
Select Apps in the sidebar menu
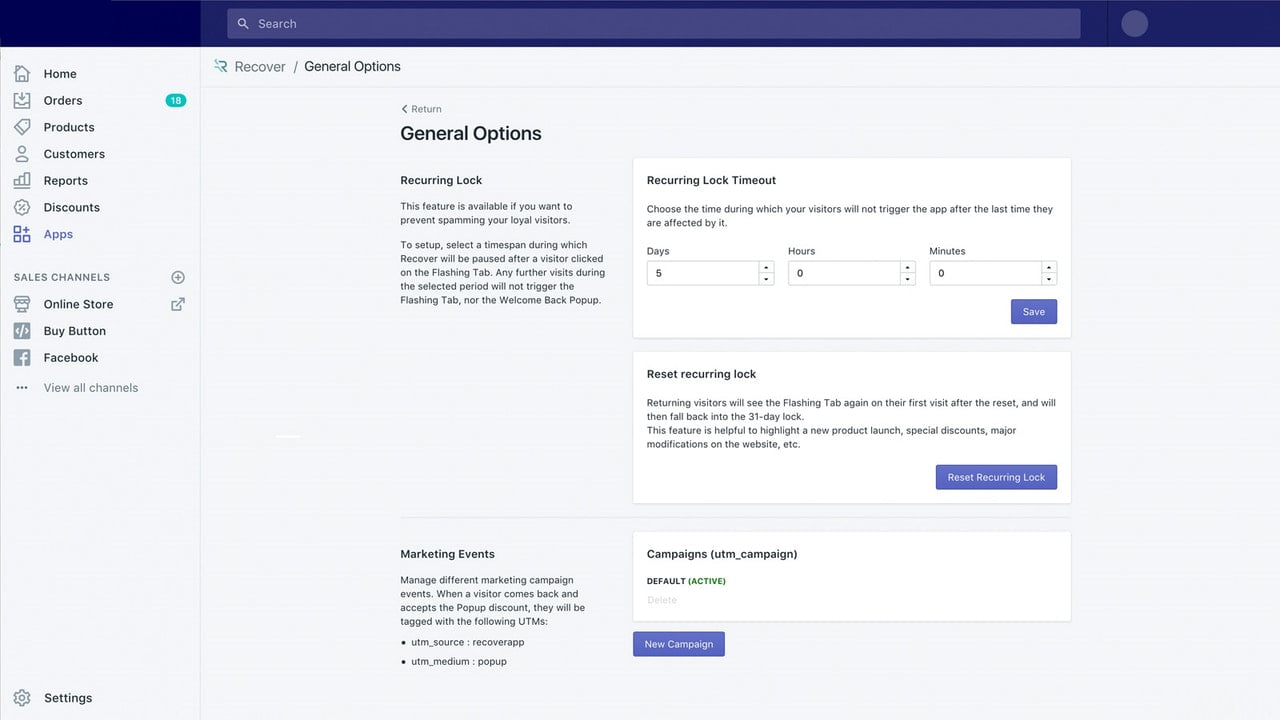pos(58,234)
